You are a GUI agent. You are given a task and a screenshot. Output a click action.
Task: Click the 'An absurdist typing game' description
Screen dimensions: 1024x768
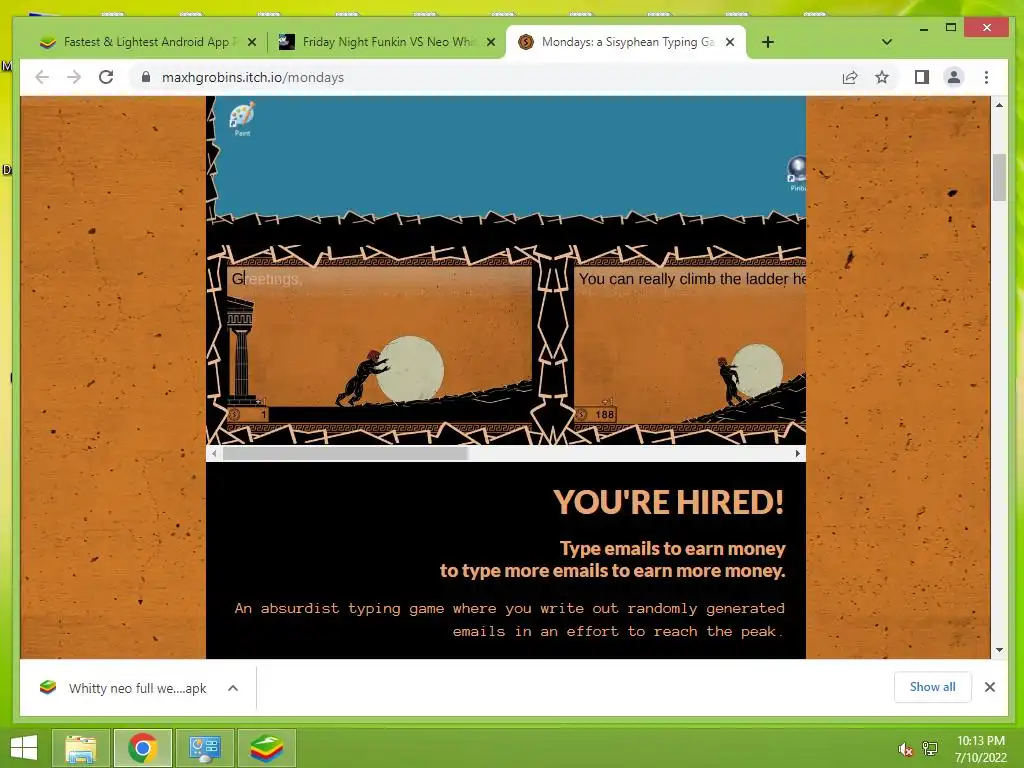pyautogui.click(x=509, y=620)
